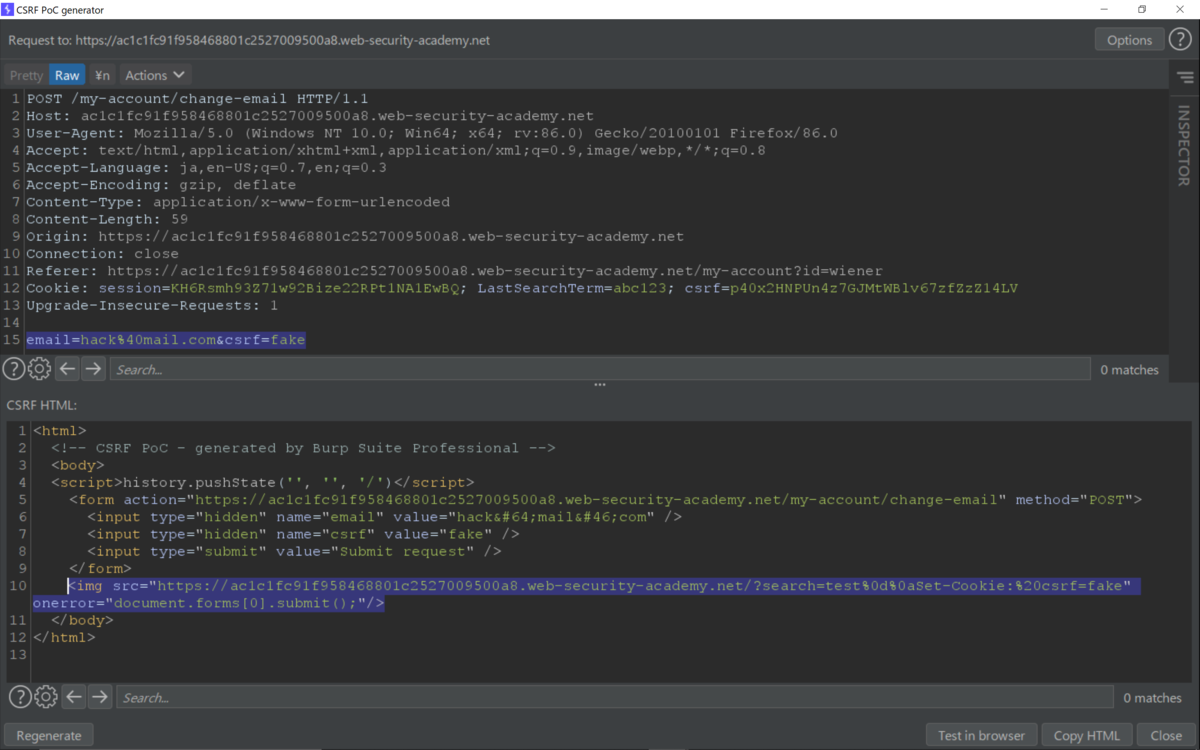This screenshot has width=1200, height=750.
Task: Focus the CSRF HTML search field
Action: click(x=615, y=698)
